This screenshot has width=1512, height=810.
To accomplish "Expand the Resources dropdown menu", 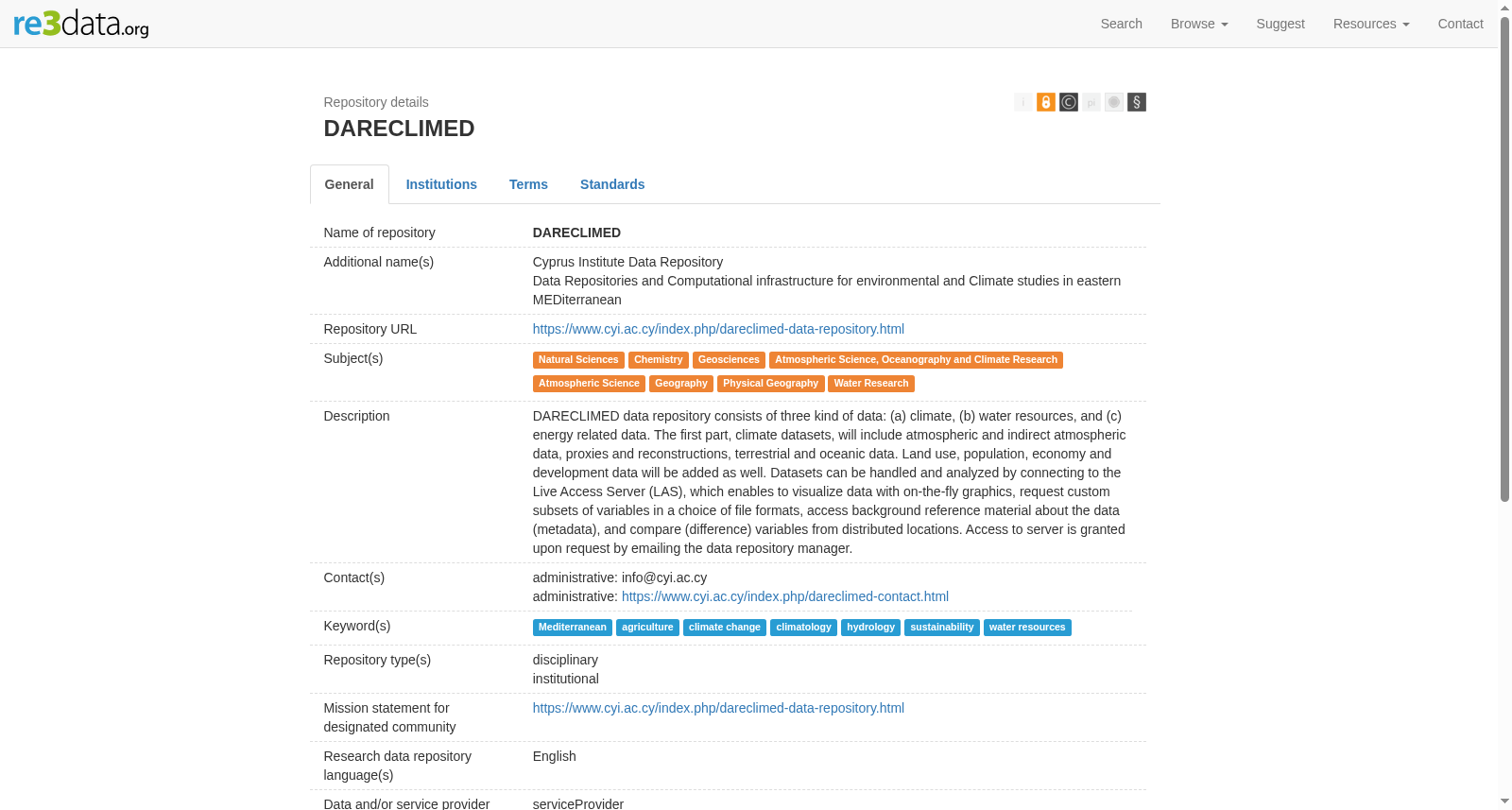I will (x=1371, y=24).
